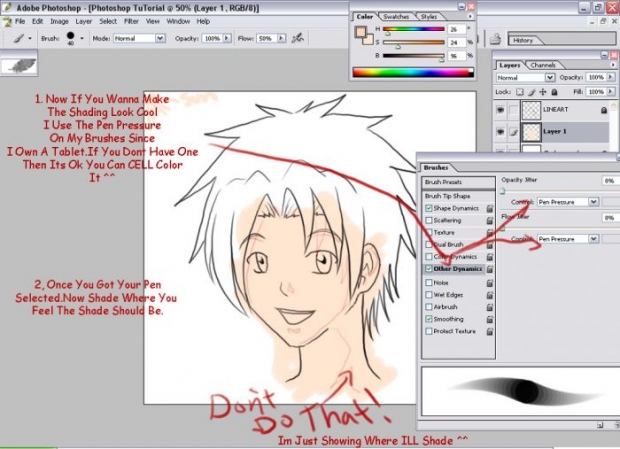
Task: Open the Brush tool preset picker
Action: tap(22, 38)
